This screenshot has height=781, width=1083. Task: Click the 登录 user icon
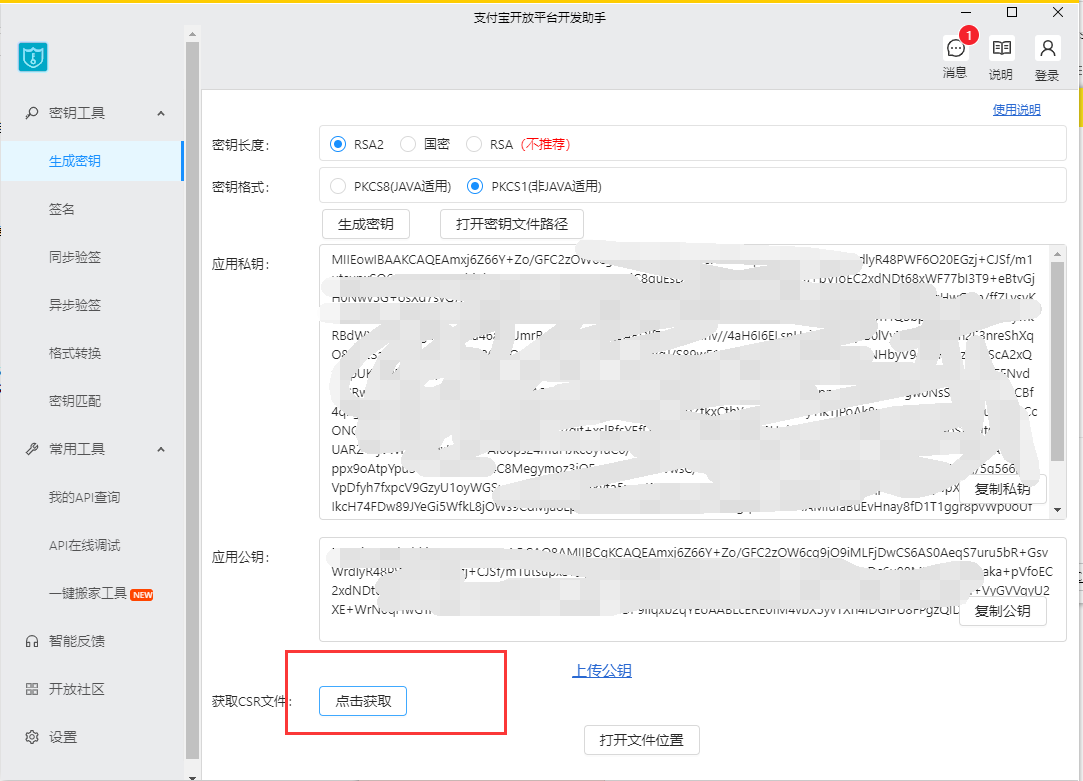tap(1048, 48)
